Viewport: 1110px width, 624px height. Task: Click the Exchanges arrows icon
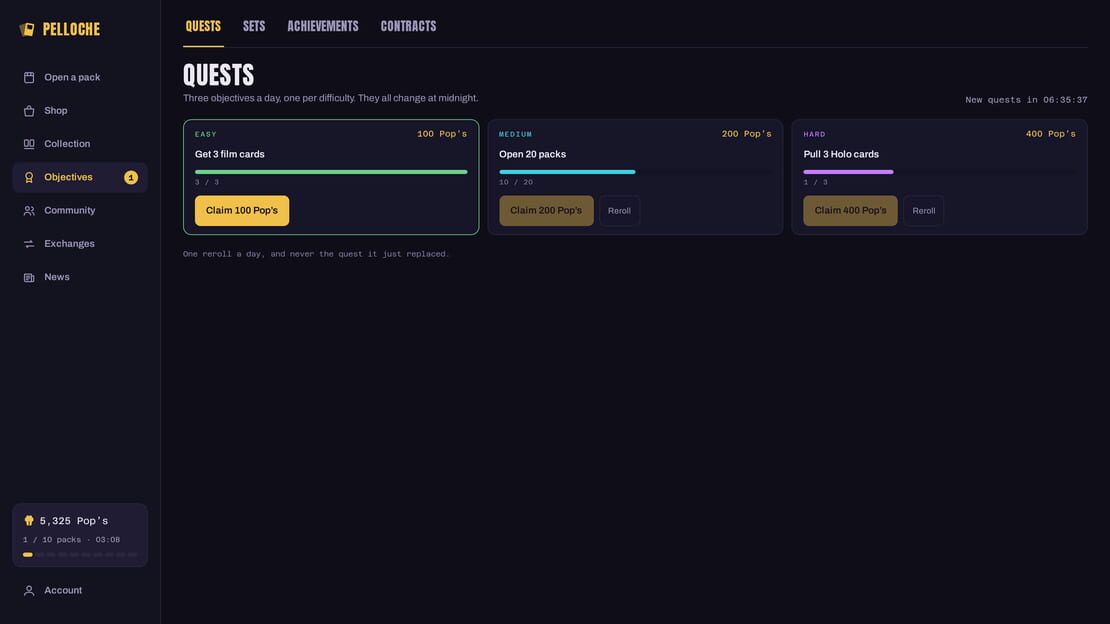pyautogui.click(x=29, y=244)
